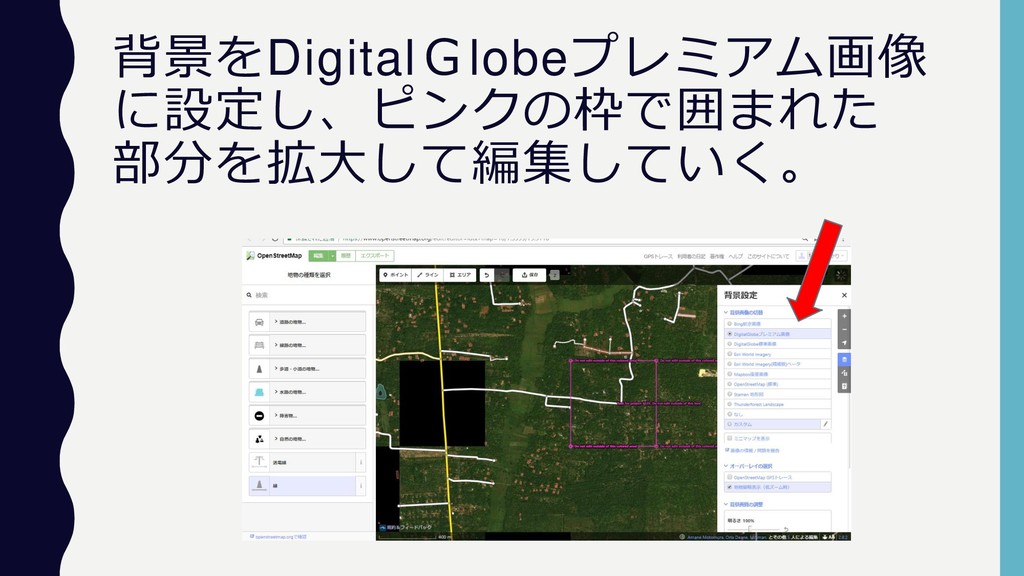Screen dimensions: 1024x576
Task: Open the エクスポート tab
Action: click(x=375, y=256)
